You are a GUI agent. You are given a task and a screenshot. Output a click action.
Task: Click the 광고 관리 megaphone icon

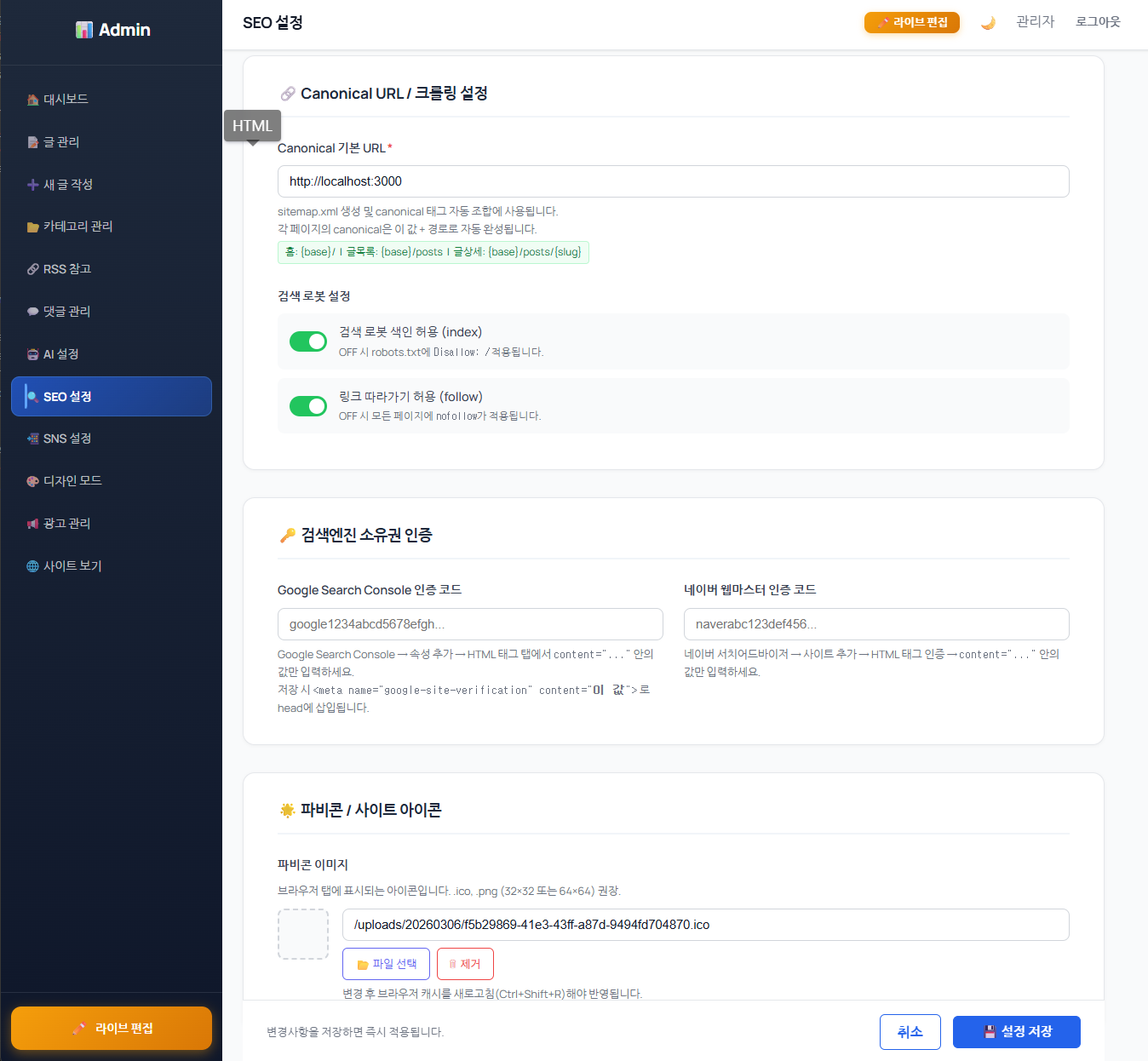click(x=32, y=524)
